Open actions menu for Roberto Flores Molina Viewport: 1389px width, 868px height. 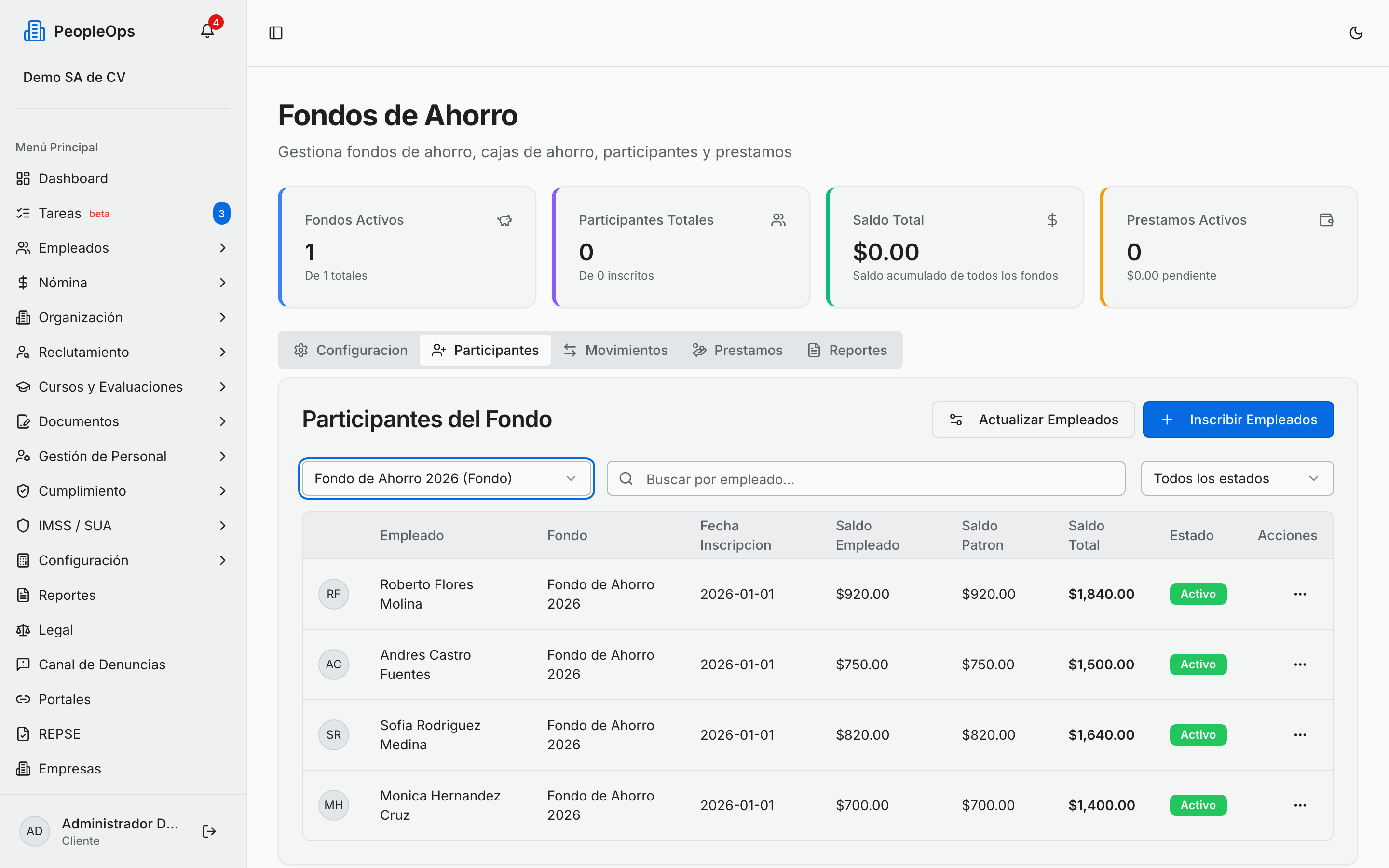(1300, 594)
